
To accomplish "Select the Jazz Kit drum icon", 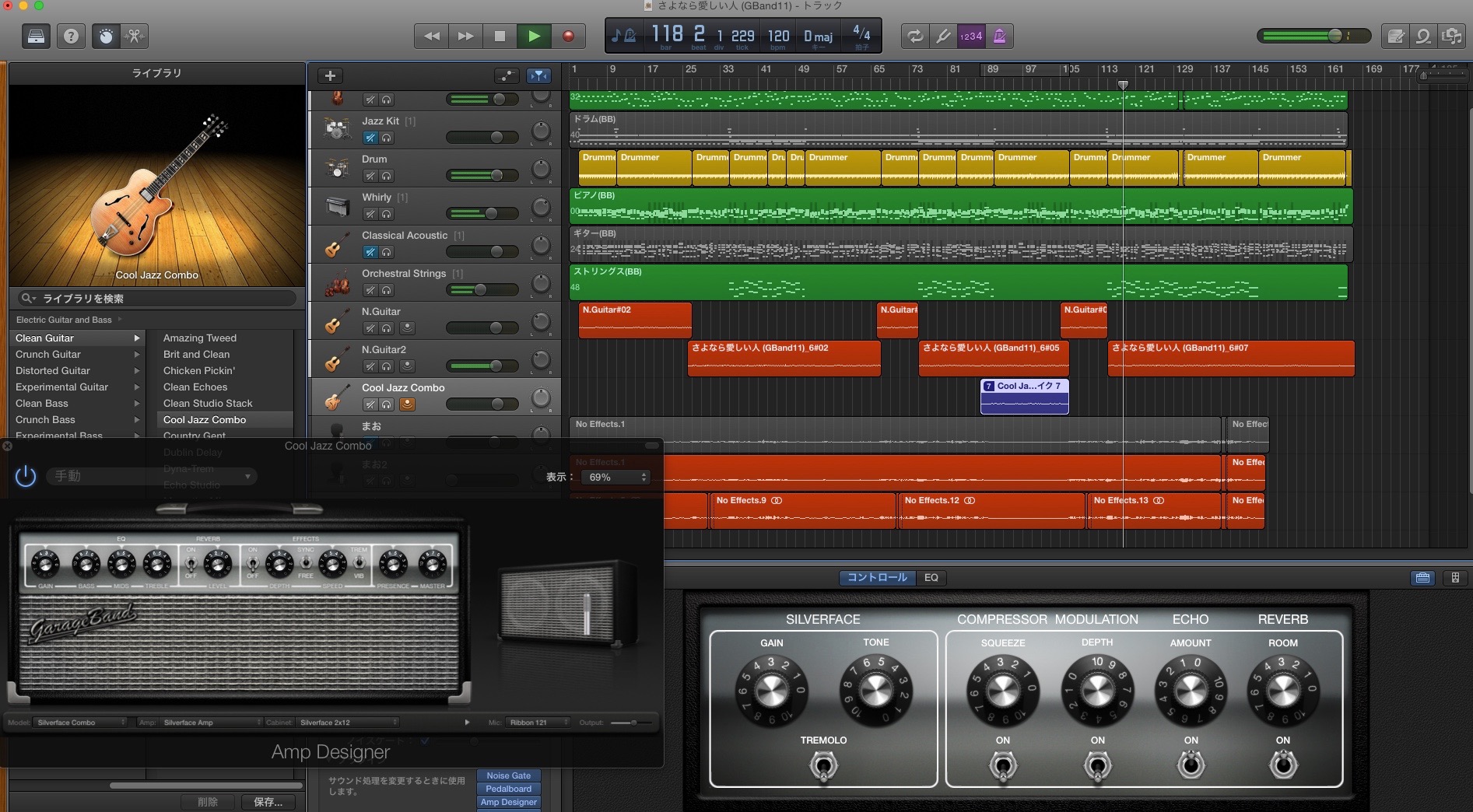I will tap(337, 129).
